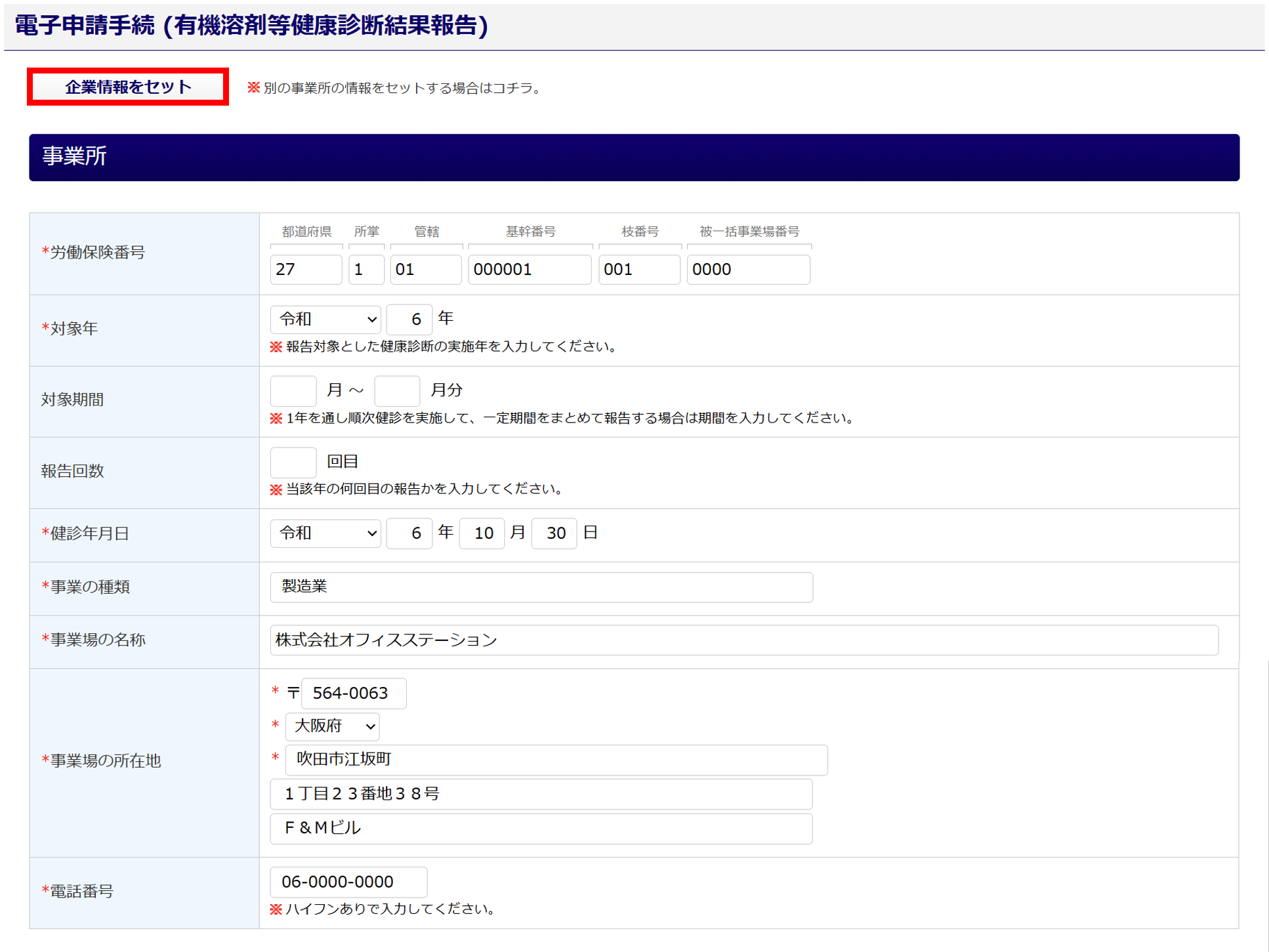Click the 健診年月日 day field showing 30
1269x952 pixels.
click(x=554, y=533)
